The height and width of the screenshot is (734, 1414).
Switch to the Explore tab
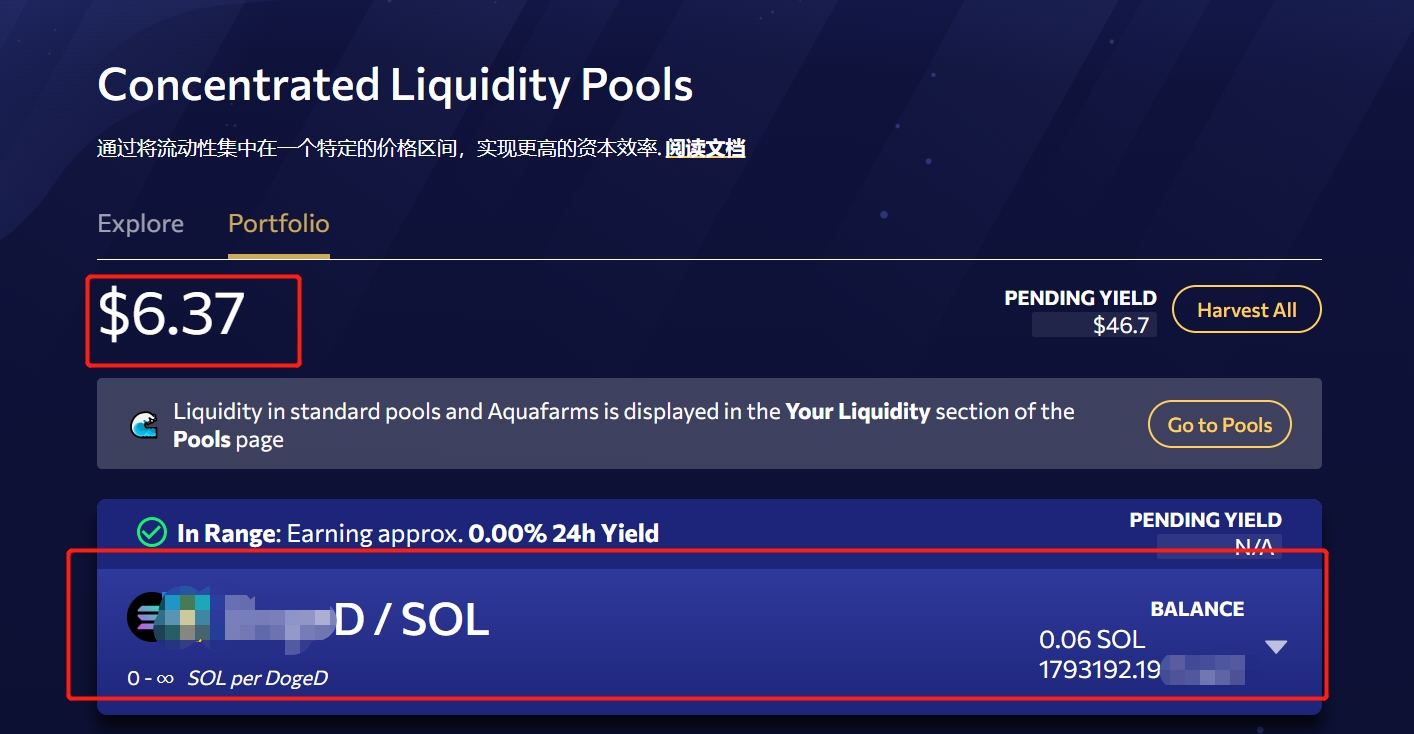pyautogui.click(x=140, y=223)
